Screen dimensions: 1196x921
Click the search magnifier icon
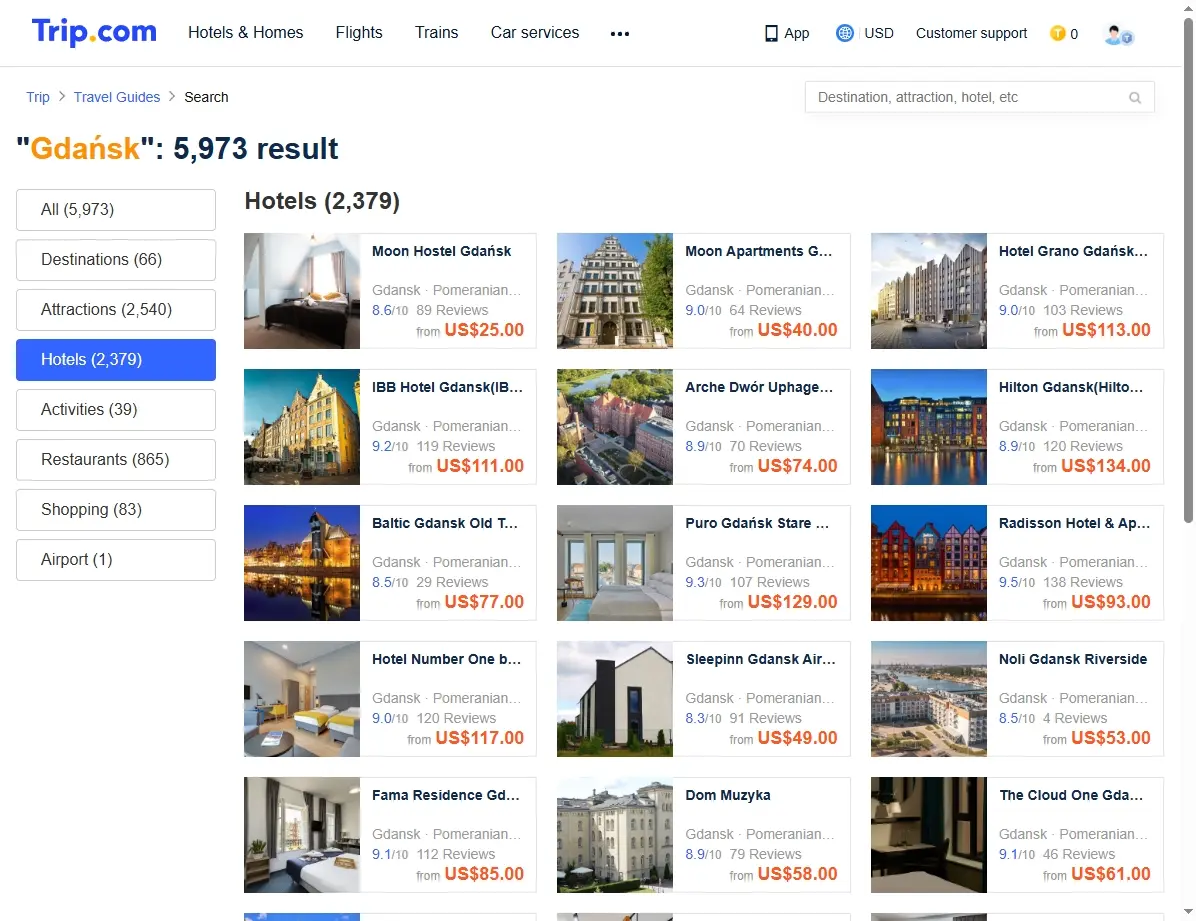tap(1135, 98)
